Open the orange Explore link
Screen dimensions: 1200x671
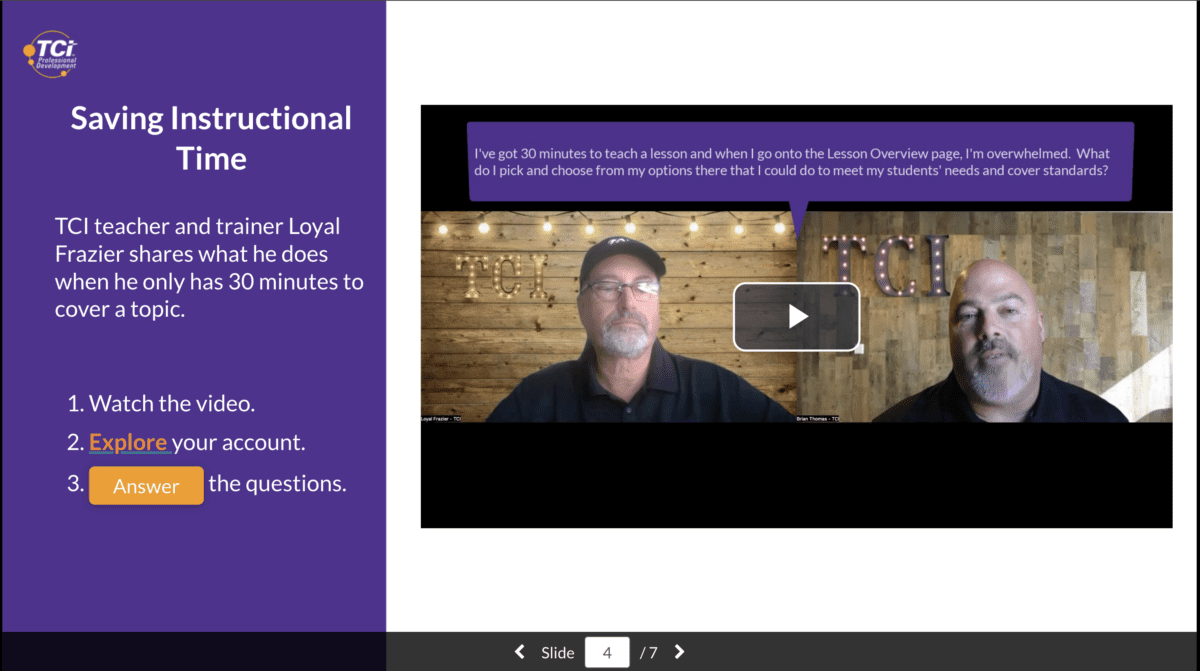(128, 442)
